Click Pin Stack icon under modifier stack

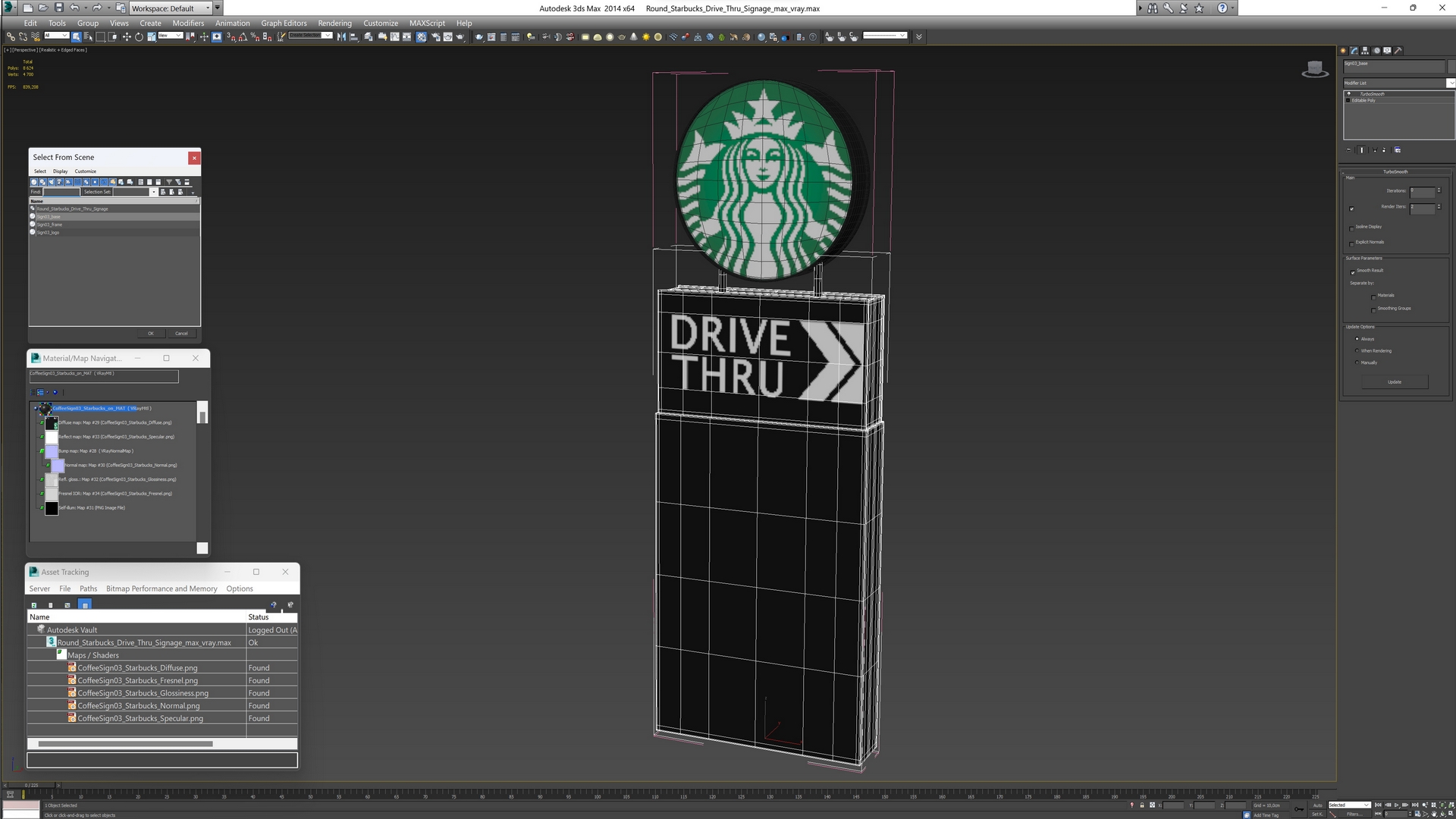1348,150
